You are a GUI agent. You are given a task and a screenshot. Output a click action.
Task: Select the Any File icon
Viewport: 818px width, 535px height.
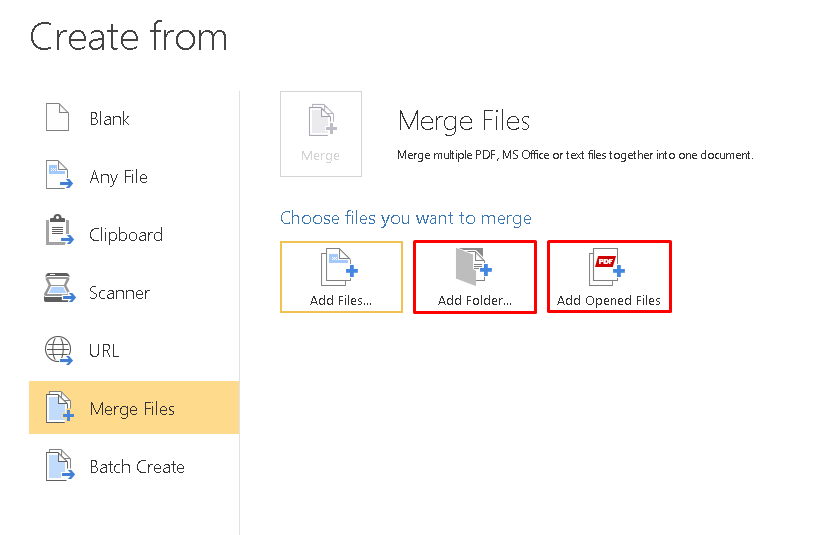pyautogui.click(x=59, y=175)
